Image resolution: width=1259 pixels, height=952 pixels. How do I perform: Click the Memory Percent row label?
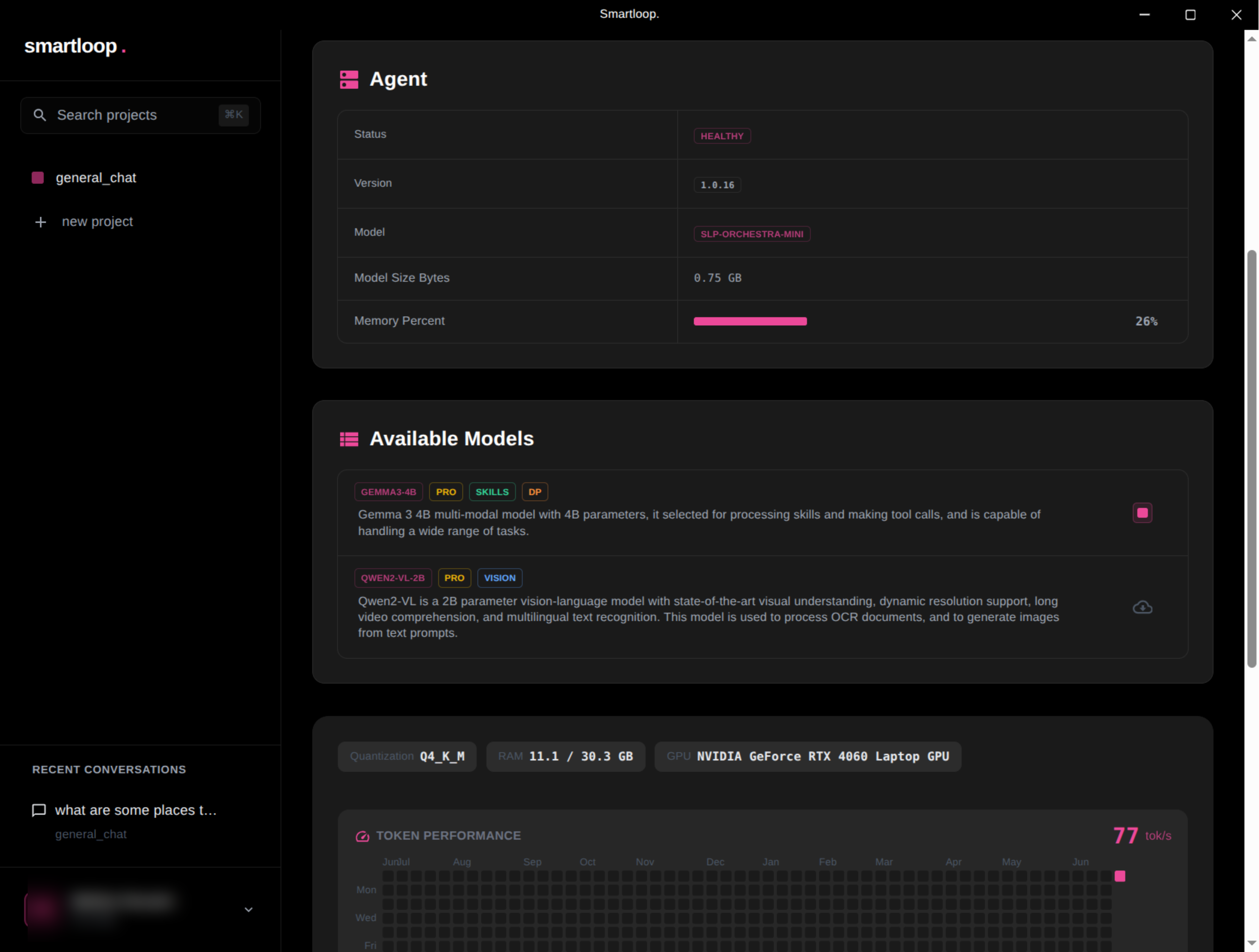point(399,321)
